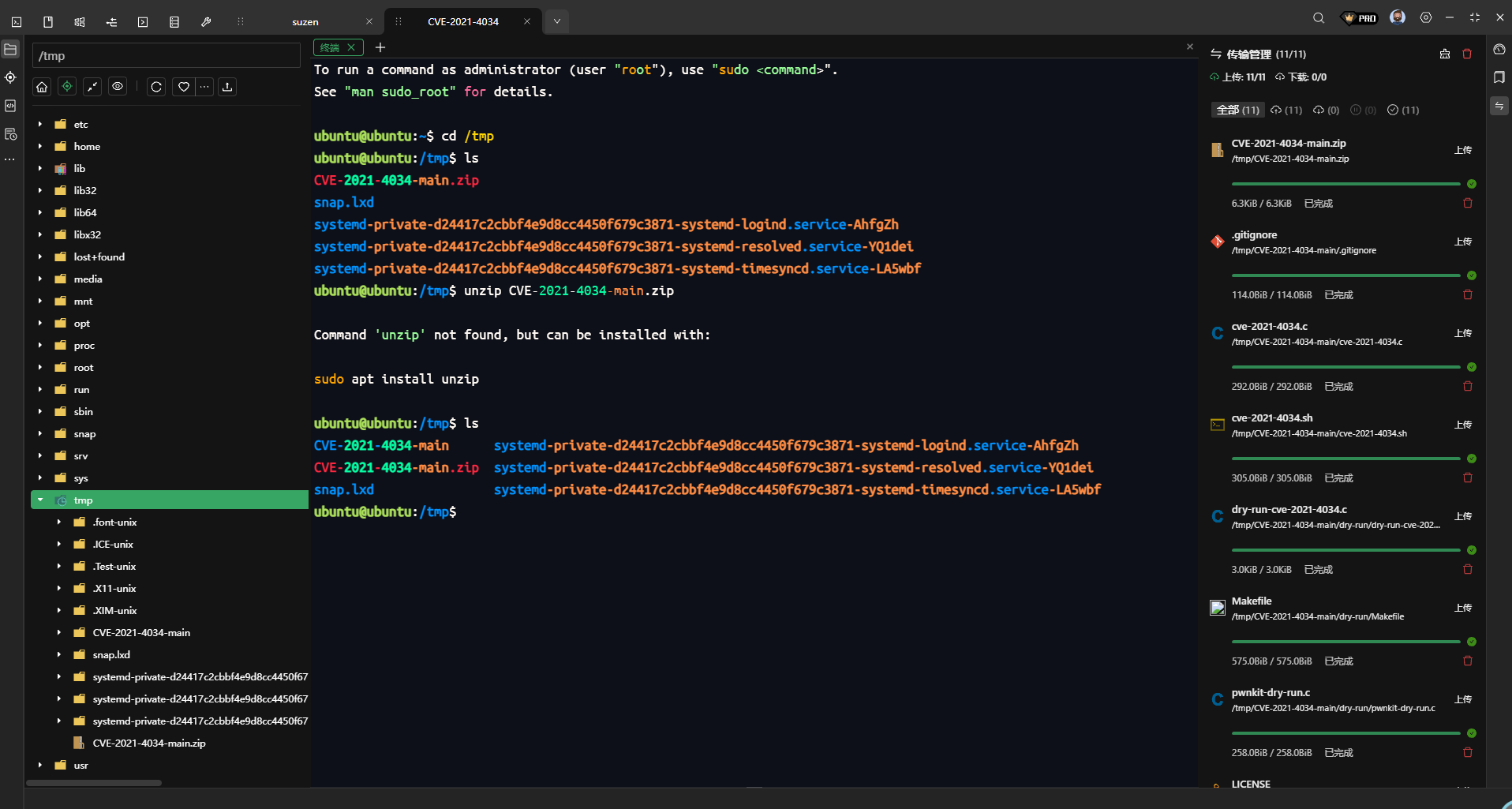
Task: Collapse the tmp folder in the tree
Action: click(x=40, y=500)
